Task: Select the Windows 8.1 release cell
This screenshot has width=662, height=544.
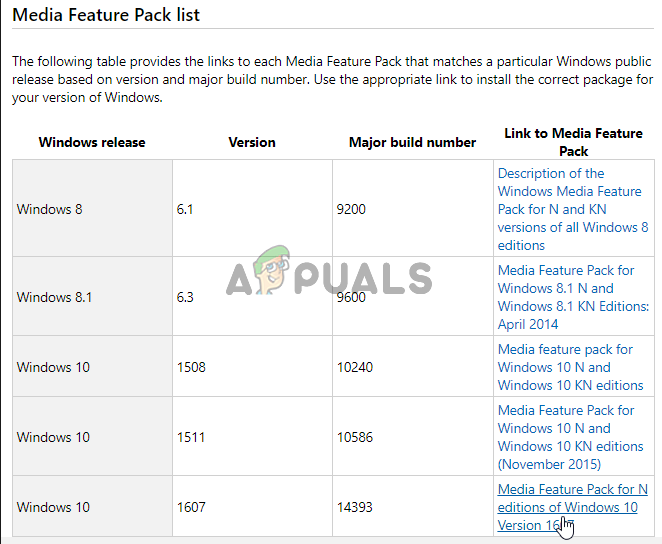Action: coord(54,297)
